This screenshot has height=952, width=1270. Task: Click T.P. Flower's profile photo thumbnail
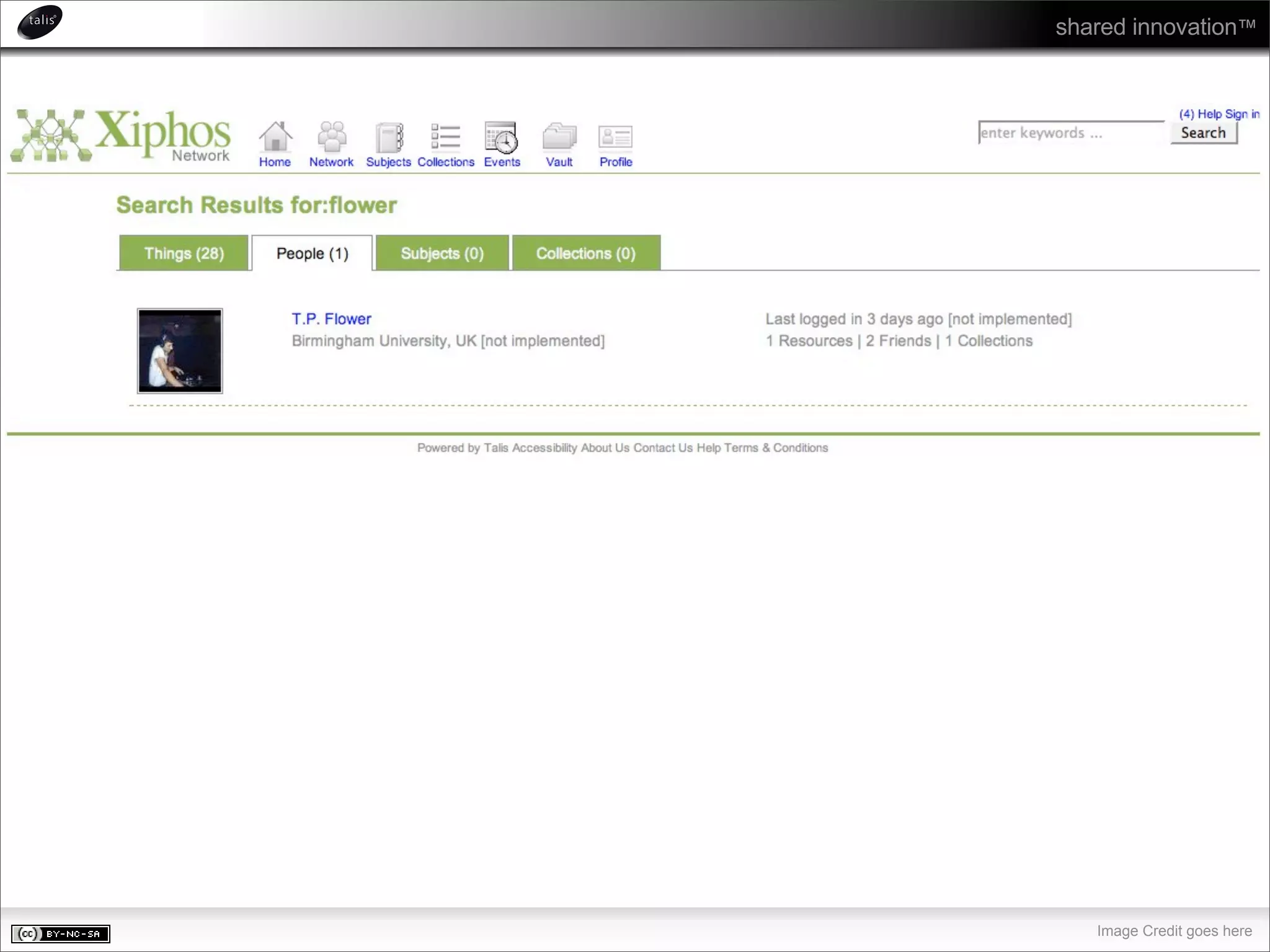pos(180,351)
